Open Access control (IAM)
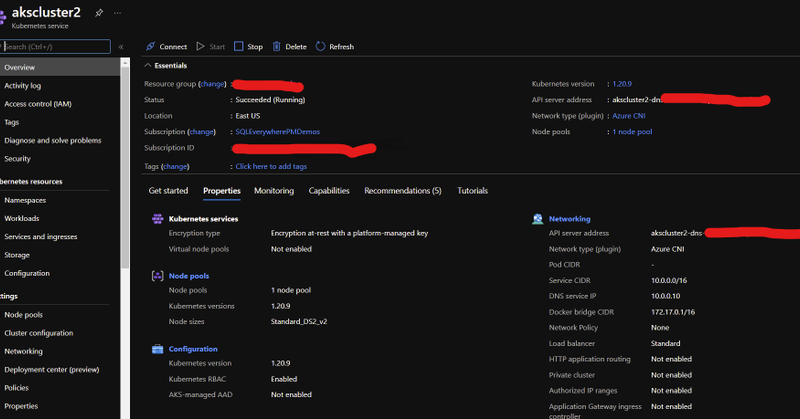 38,104
